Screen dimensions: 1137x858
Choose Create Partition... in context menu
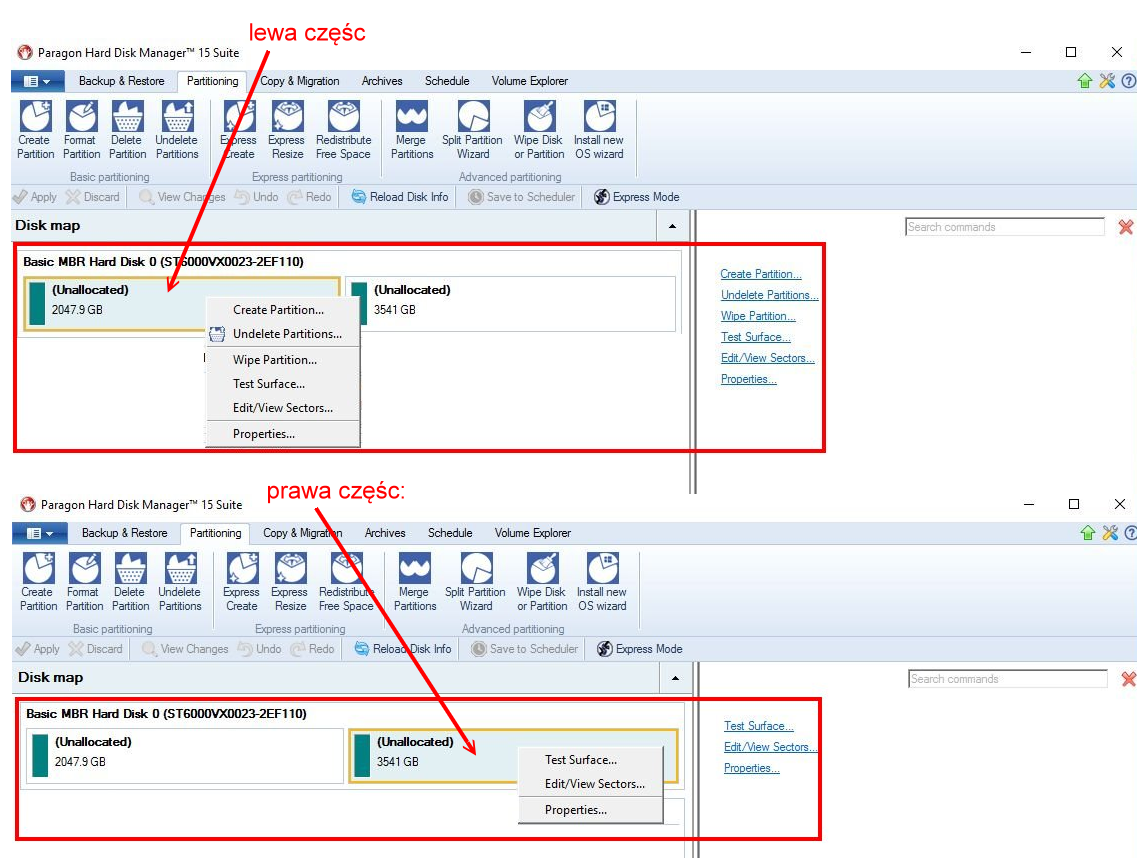283,310
